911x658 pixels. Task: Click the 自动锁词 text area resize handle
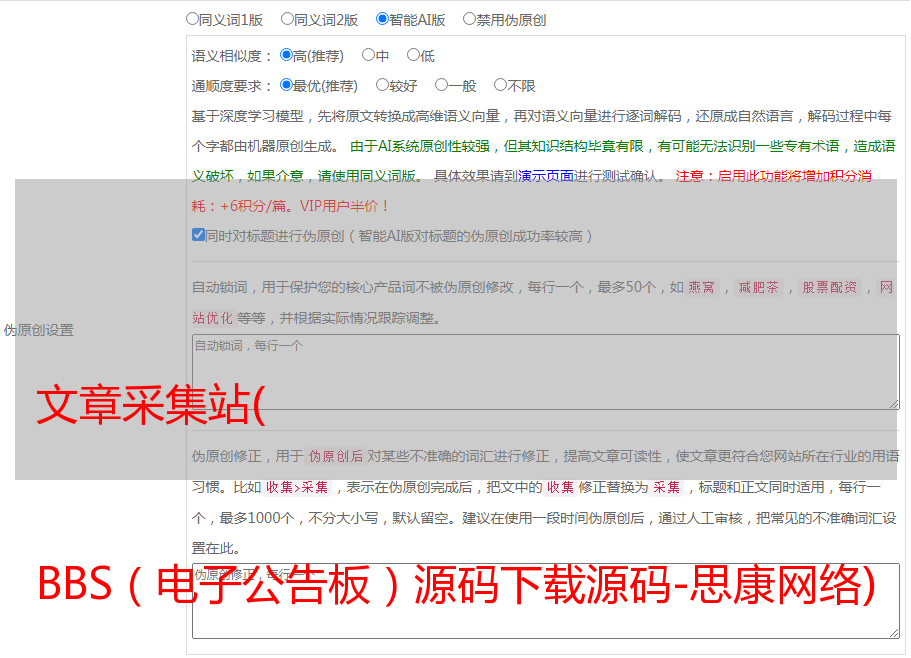[x=893, y=403]
